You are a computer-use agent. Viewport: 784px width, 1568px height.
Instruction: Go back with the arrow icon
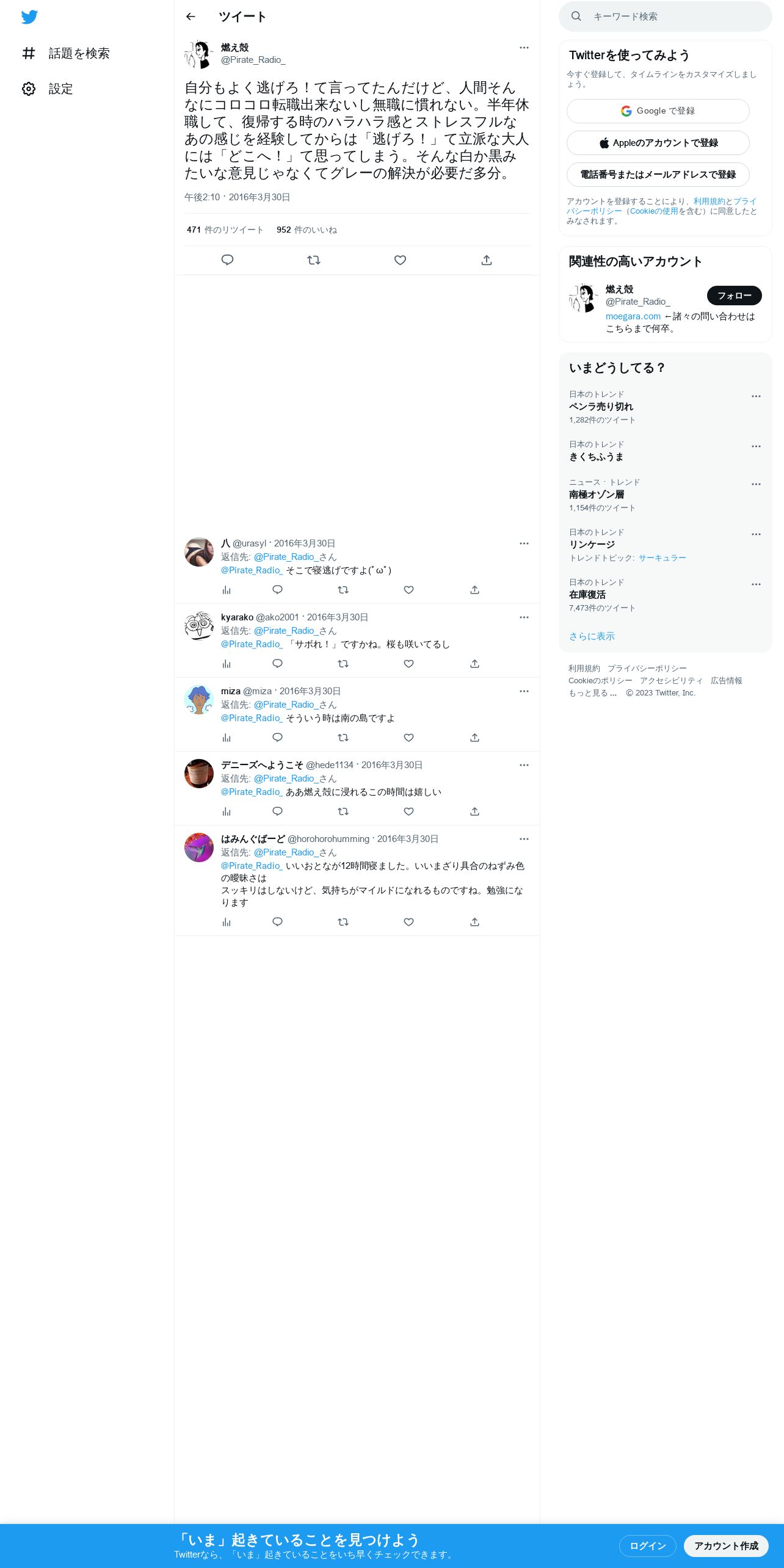[x=191, y=16]
